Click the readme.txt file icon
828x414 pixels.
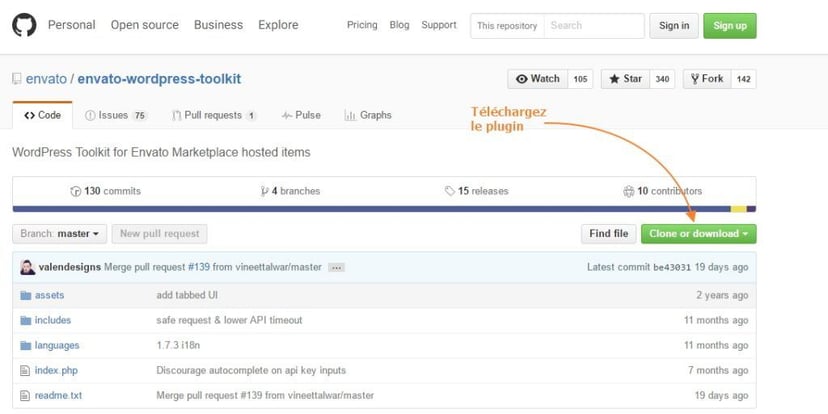(x=25, y=395)
